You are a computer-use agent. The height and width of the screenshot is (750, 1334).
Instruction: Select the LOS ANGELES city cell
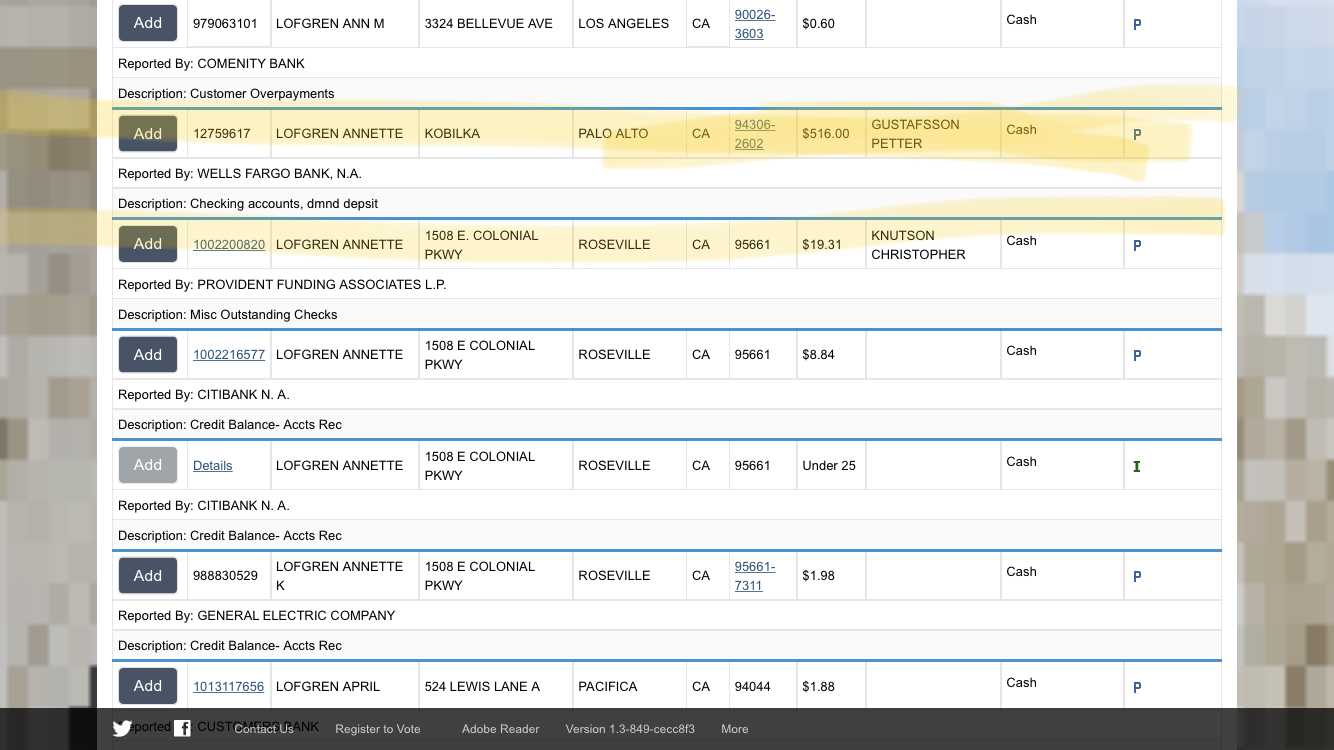624,23
